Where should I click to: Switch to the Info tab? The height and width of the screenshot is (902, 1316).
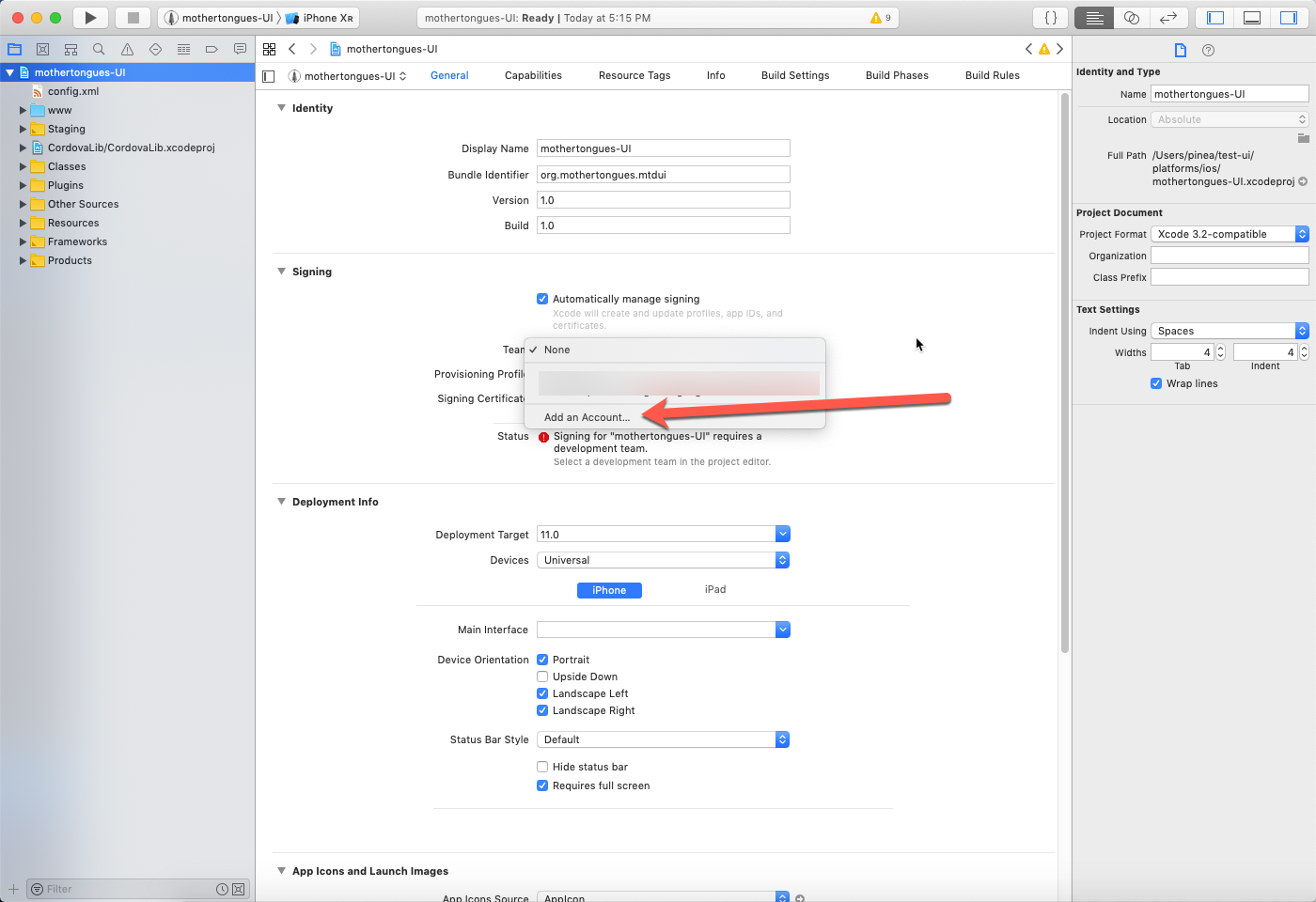click(x=716, y=75)
